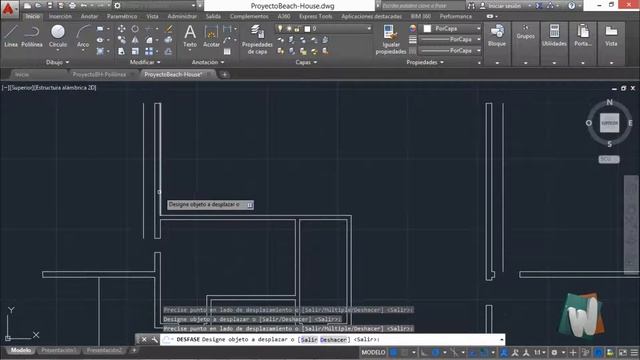Expand the Capas panel dropdown

click(x=307, y=62)
